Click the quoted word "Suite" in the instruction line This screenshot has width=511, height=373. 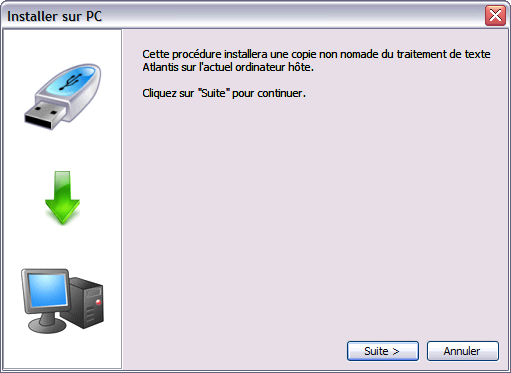pos(214,93)
